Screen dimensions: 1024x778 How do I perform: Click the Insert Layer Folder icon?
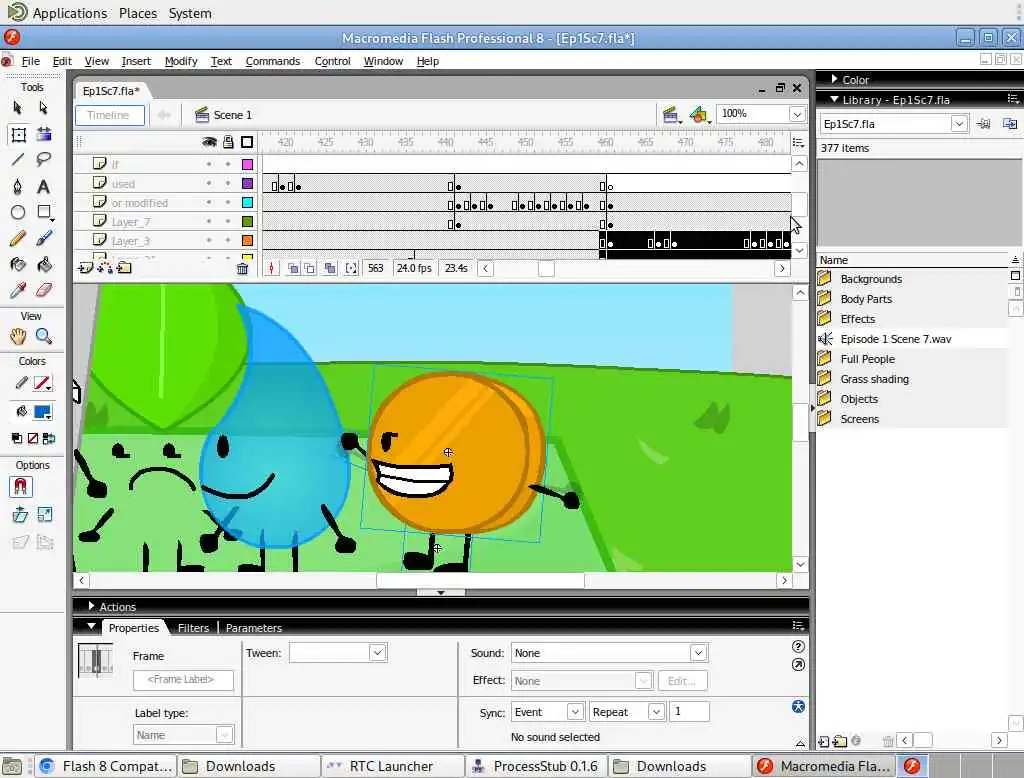pyautogui.click(x=124, y=268)
